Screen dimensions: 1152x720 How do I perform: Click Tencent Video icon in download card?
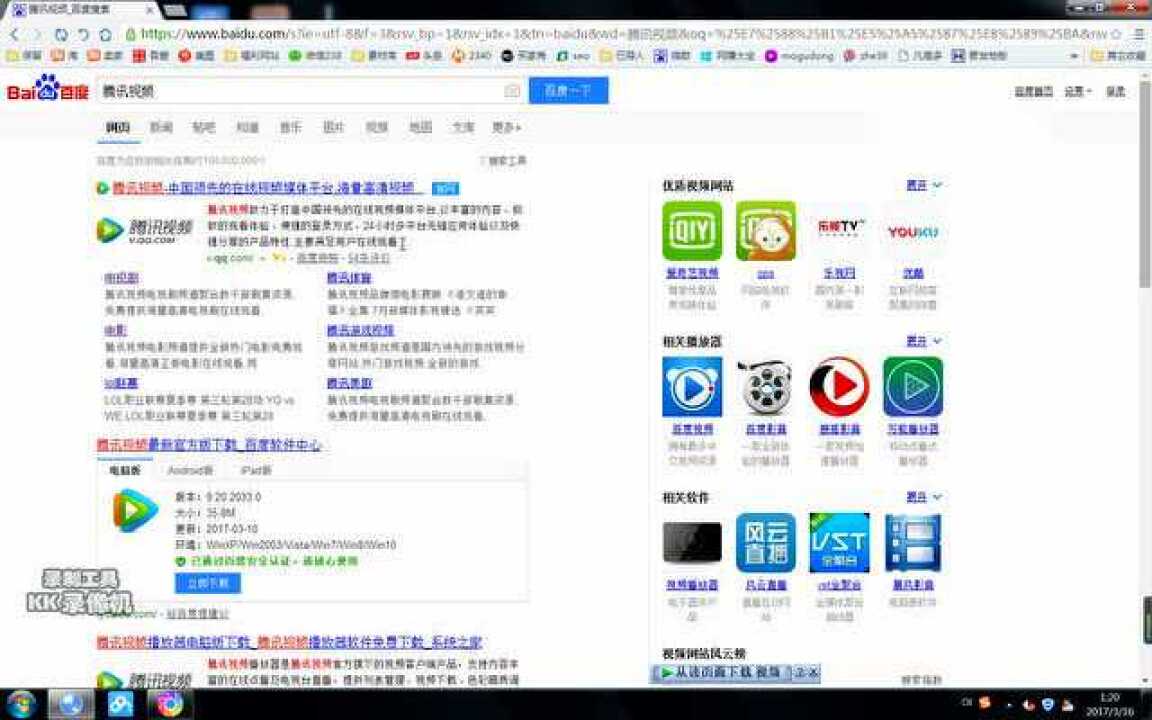coord(135,510)
